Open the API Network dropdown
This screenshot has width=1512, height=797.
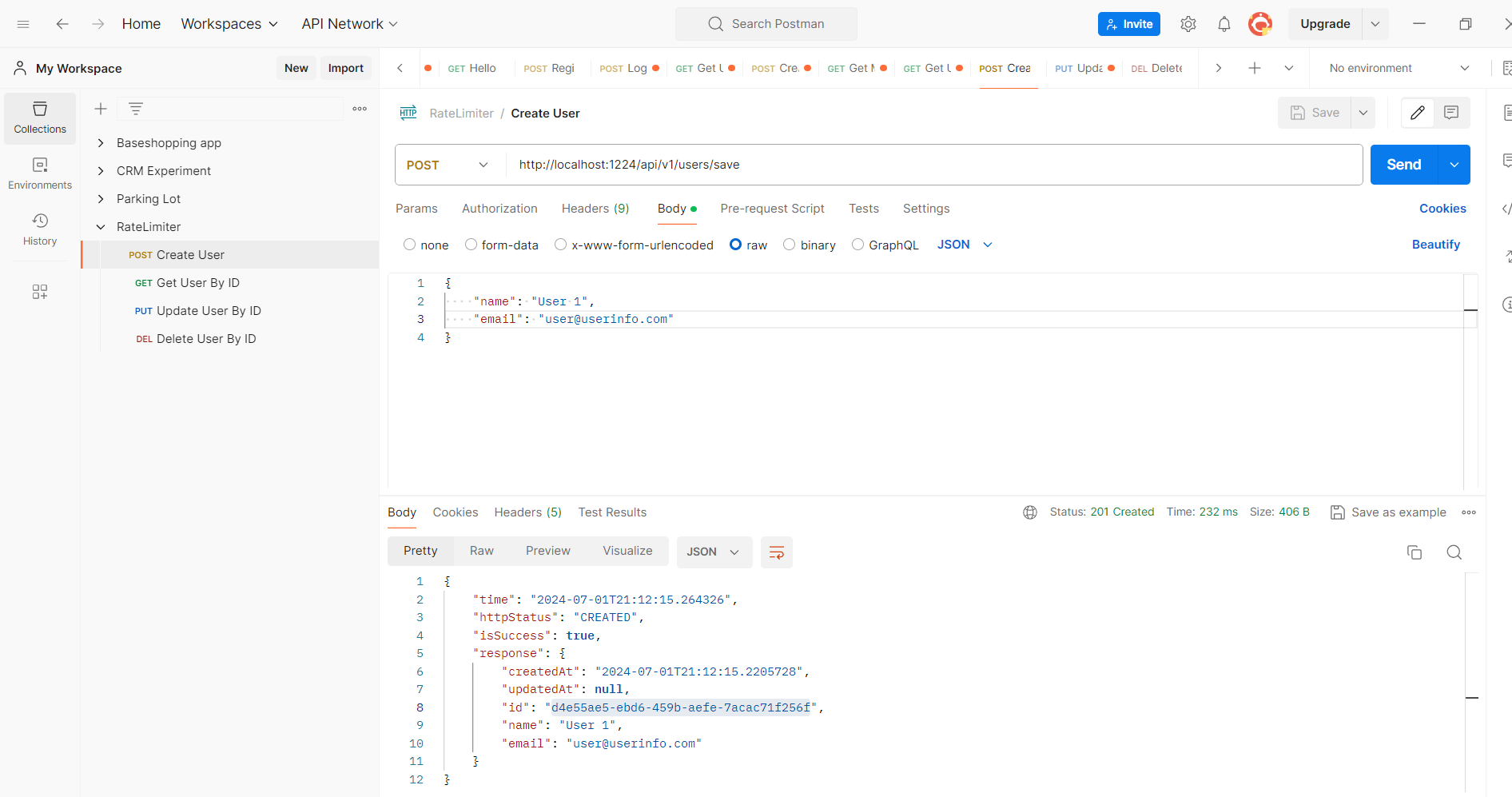point(349,24)
